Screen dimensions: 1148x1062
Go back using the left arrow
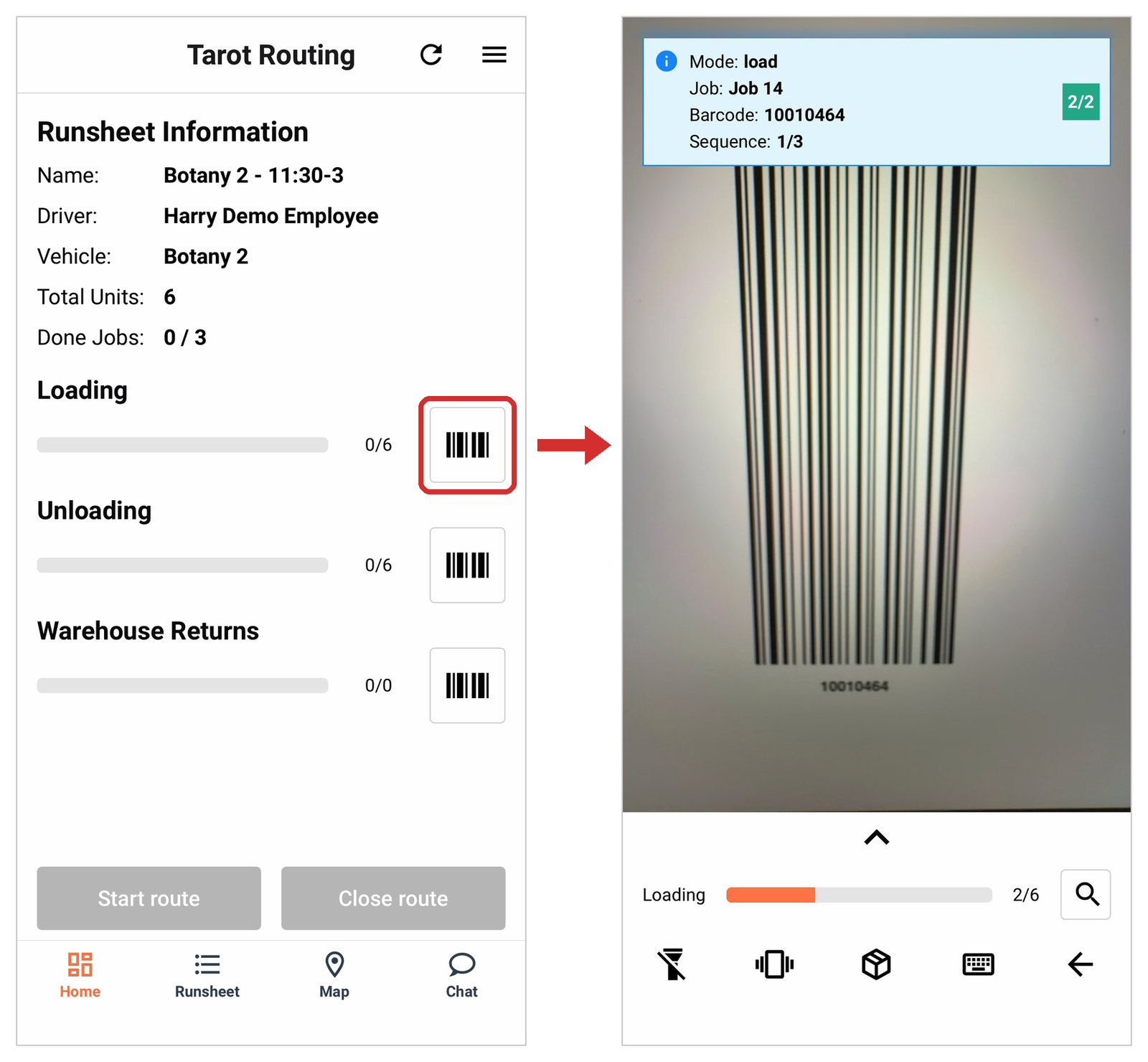pos(1080,964)
